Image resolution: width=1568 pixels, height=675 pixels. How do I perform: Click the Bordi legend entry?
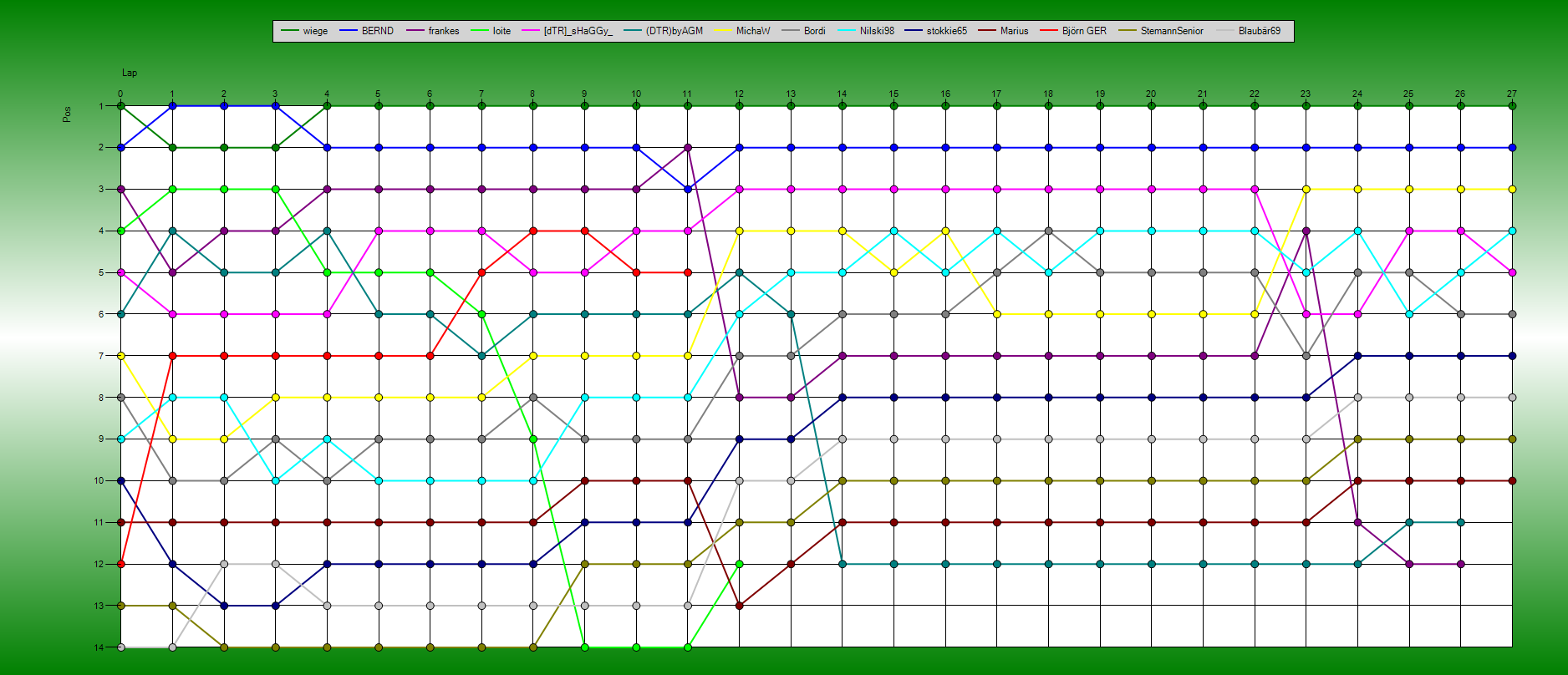click(803, 31)
